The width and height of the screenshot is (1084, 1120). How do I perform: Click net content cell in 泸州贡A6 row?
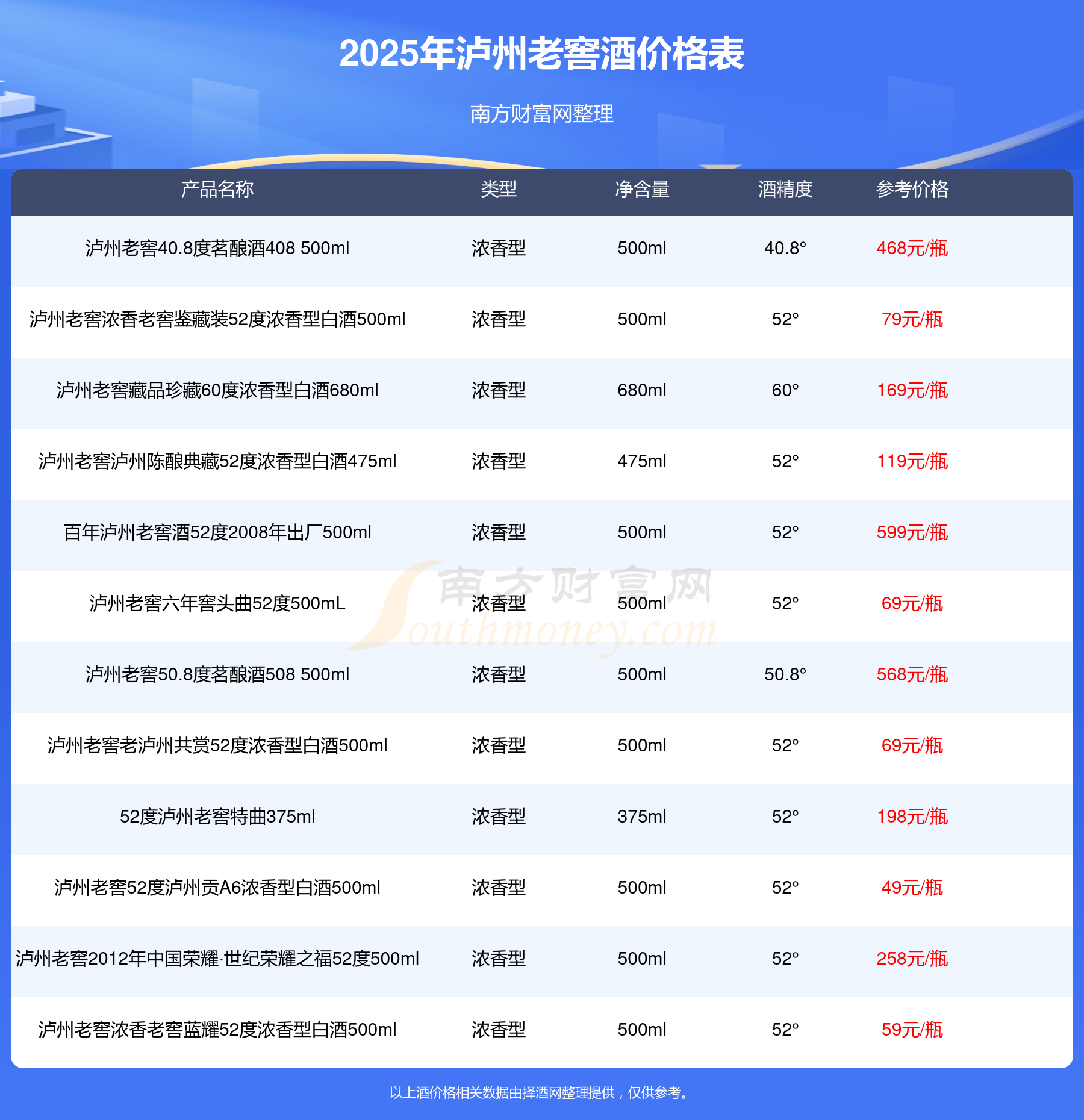click(642, 888)
